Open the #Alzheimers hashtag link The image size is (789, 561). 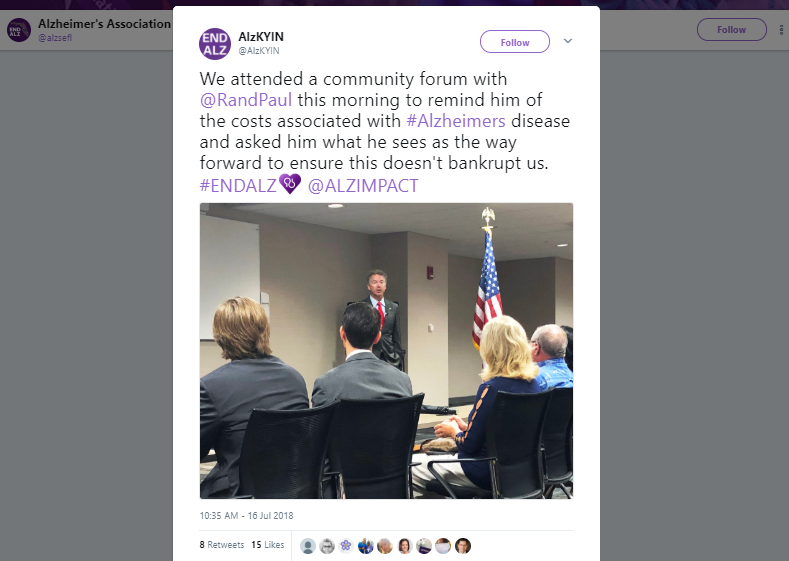click(456, 121)
